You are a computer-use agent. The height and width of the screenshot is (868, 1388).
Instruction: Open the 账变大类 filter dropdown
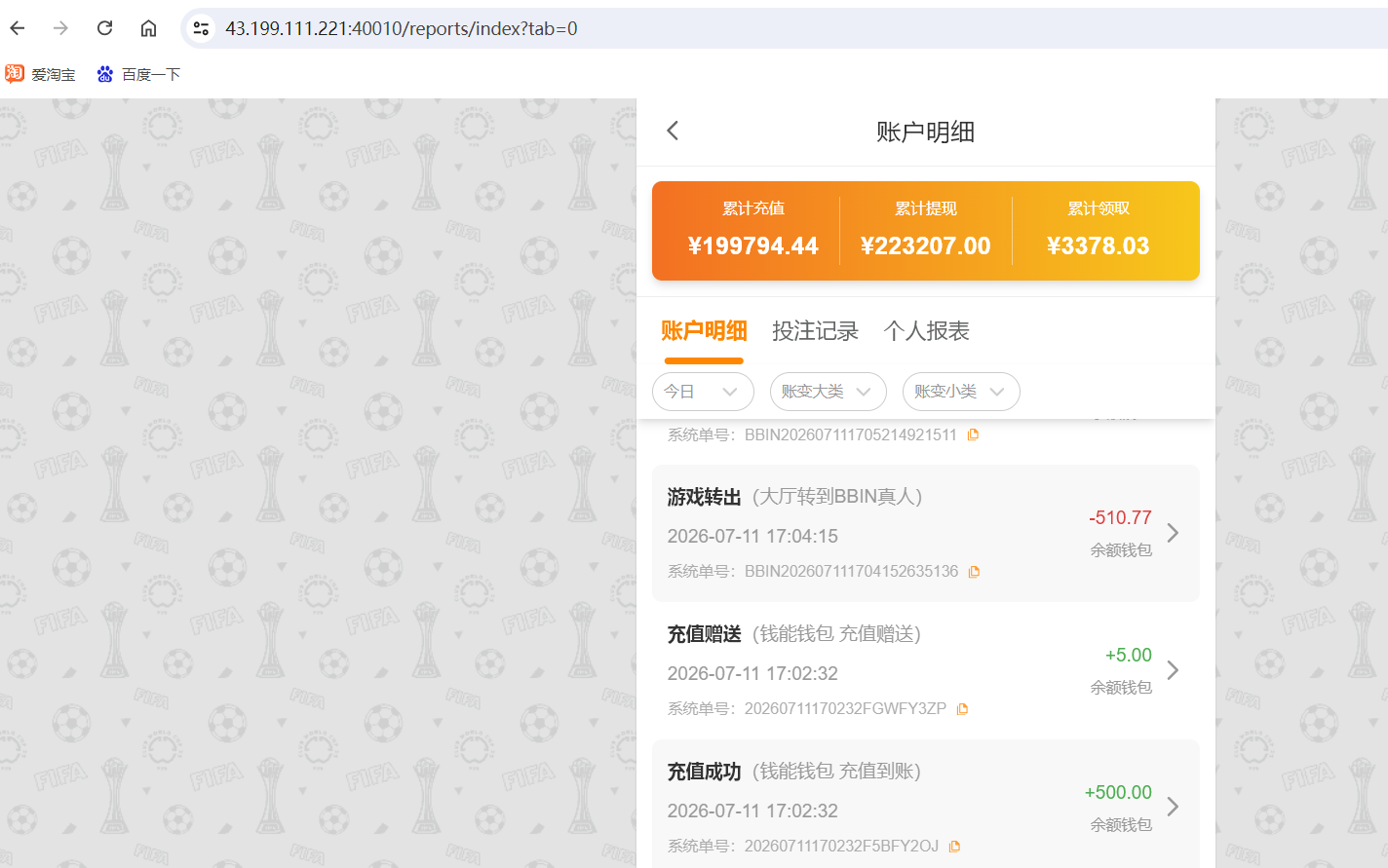(829, 392)
